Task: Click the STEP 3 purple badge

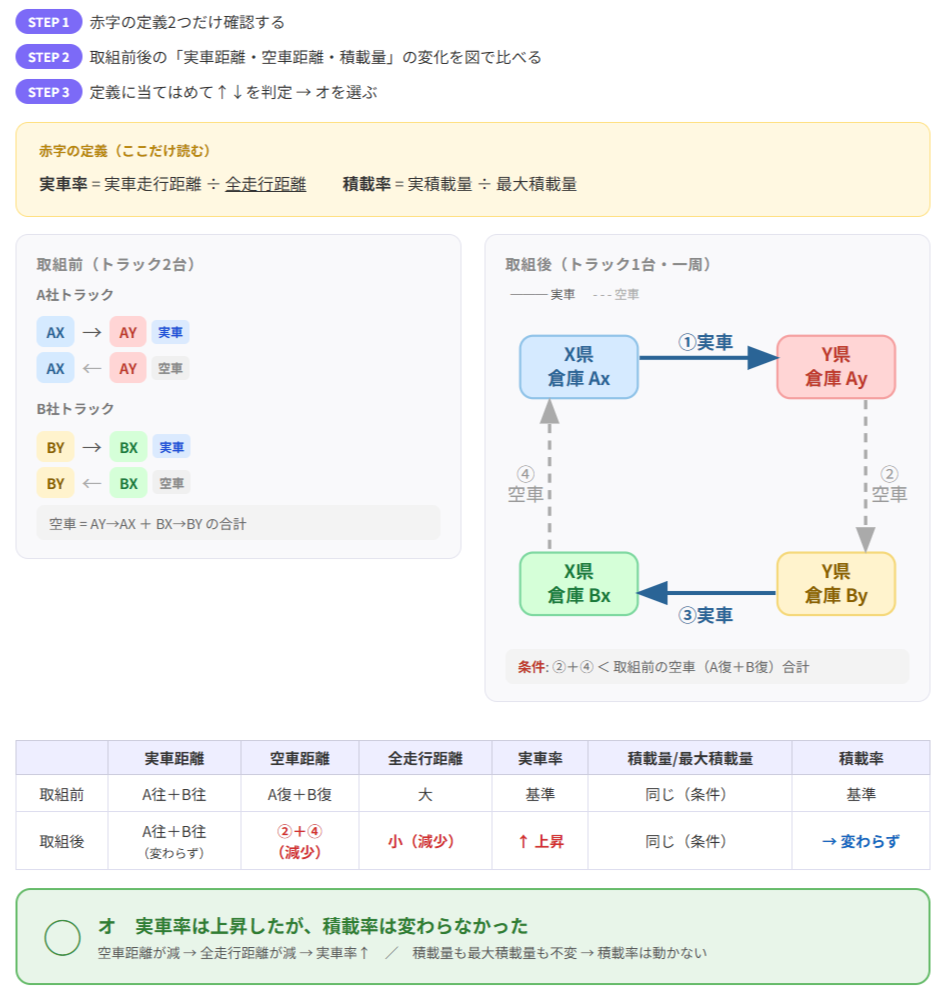Action: pos(49,92)
